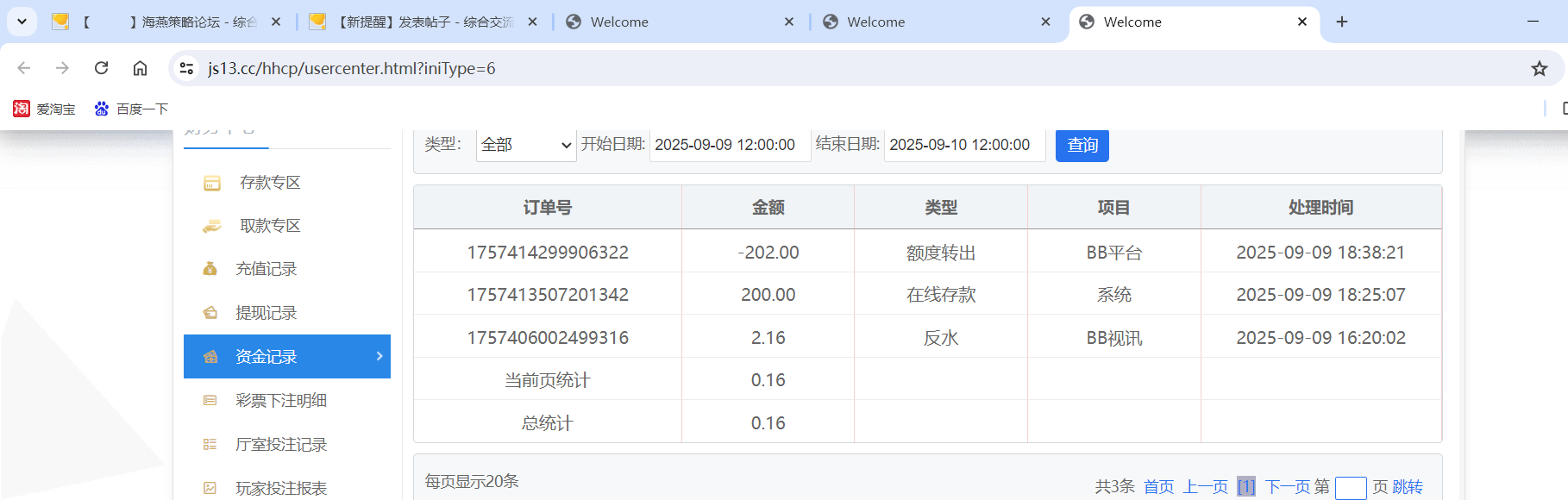This screenshot has width=1568, height=500.
Task: Click the 提现记录 icon
Action: (x=210, y=313)
